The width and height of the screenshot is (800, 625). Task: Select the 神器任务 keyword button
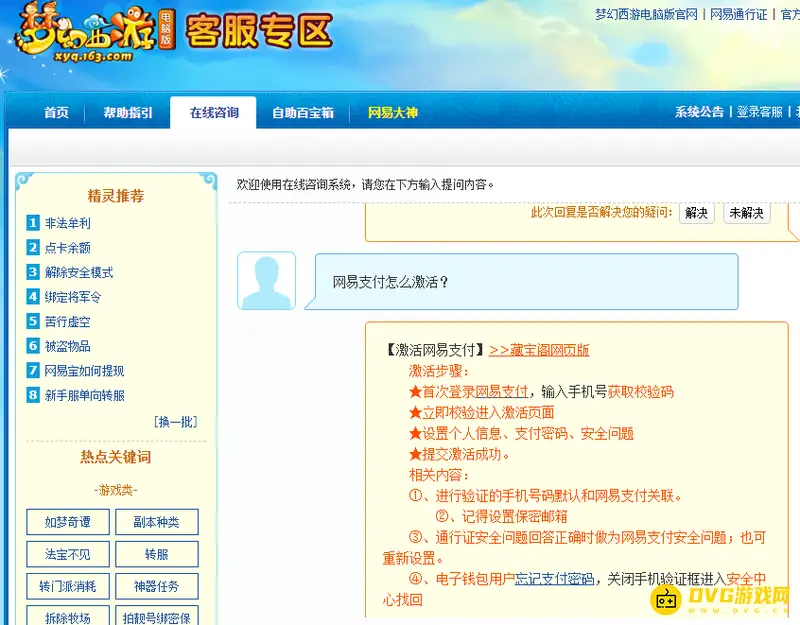(157, 586)
